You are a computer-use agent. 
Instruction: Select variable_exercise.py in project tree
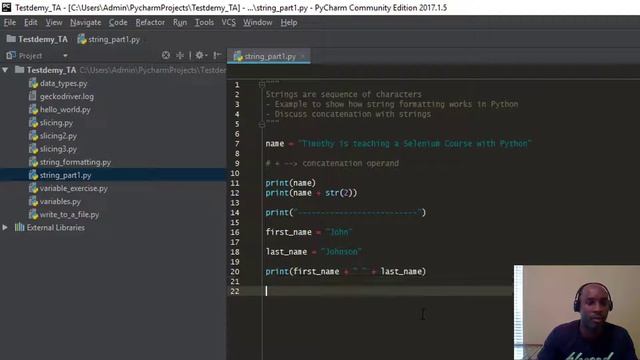click(73, 188)
